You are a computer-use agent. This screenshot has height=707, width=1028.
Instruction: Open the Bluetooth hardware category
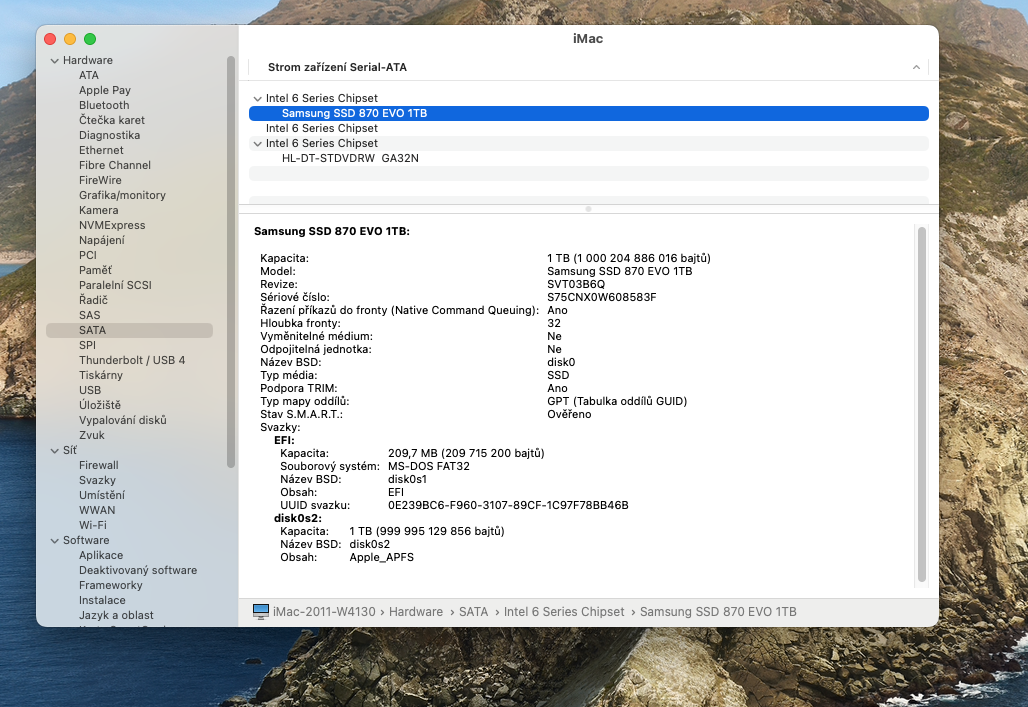104,105
